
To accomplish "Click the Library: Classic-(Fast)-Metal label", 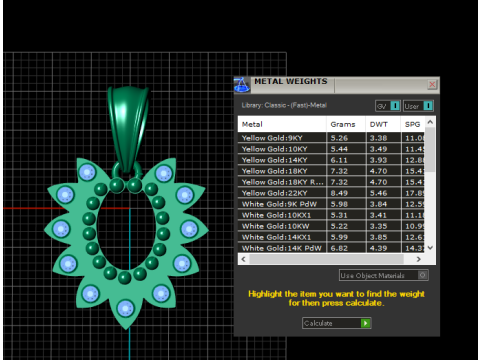I will (284, 105).
